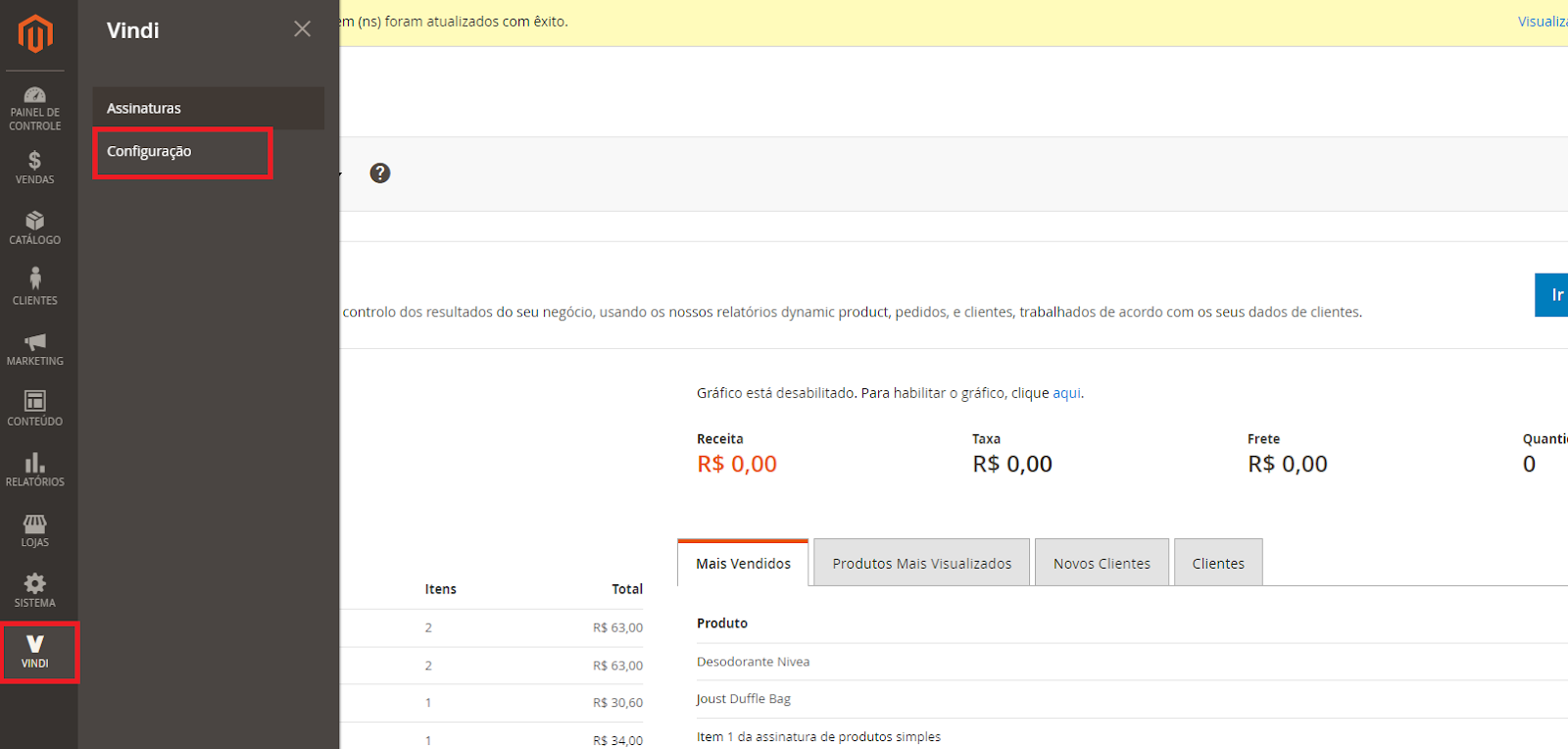Switch to Novos Clientes tab
The height and width of the screenshot is (749, 1568).
1102,564
